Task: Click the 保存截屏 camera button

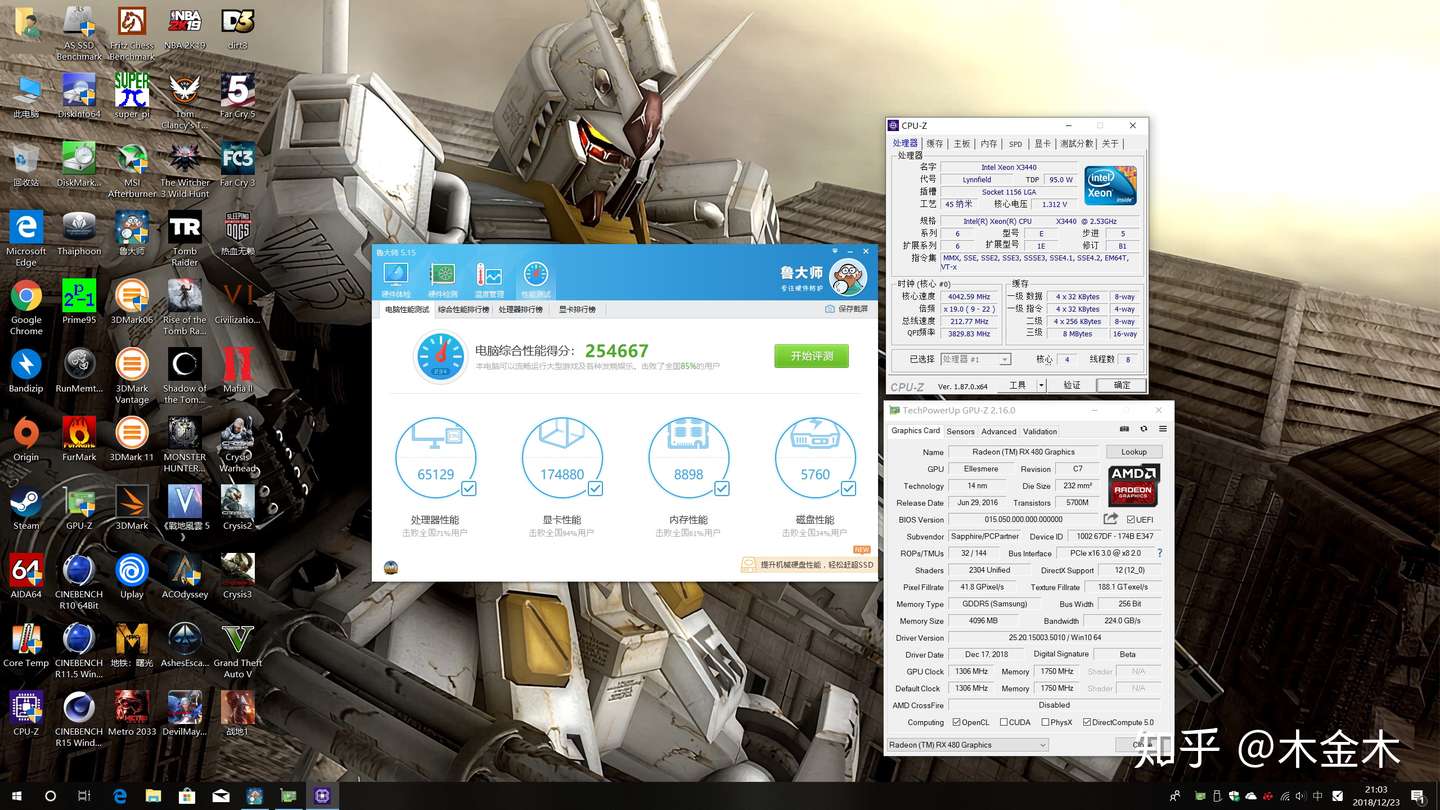Action: pos(846,309)
